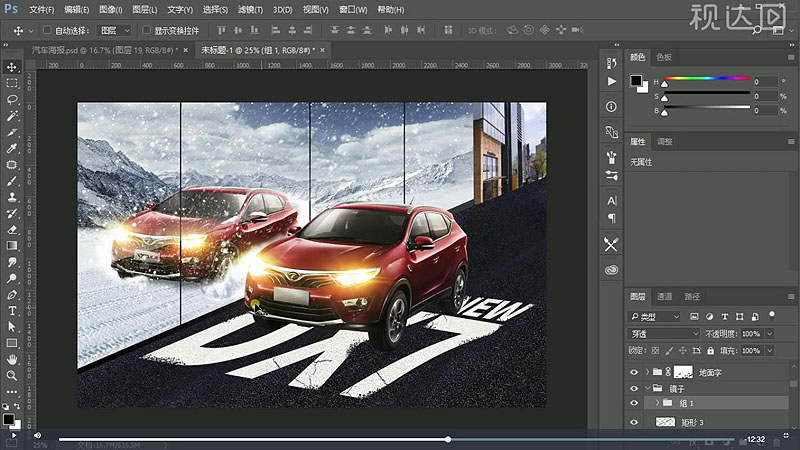Filter layers by adjustment layer icon
Image resolution: width=800 pixels, height=450 pixels.
pos(709,317)
